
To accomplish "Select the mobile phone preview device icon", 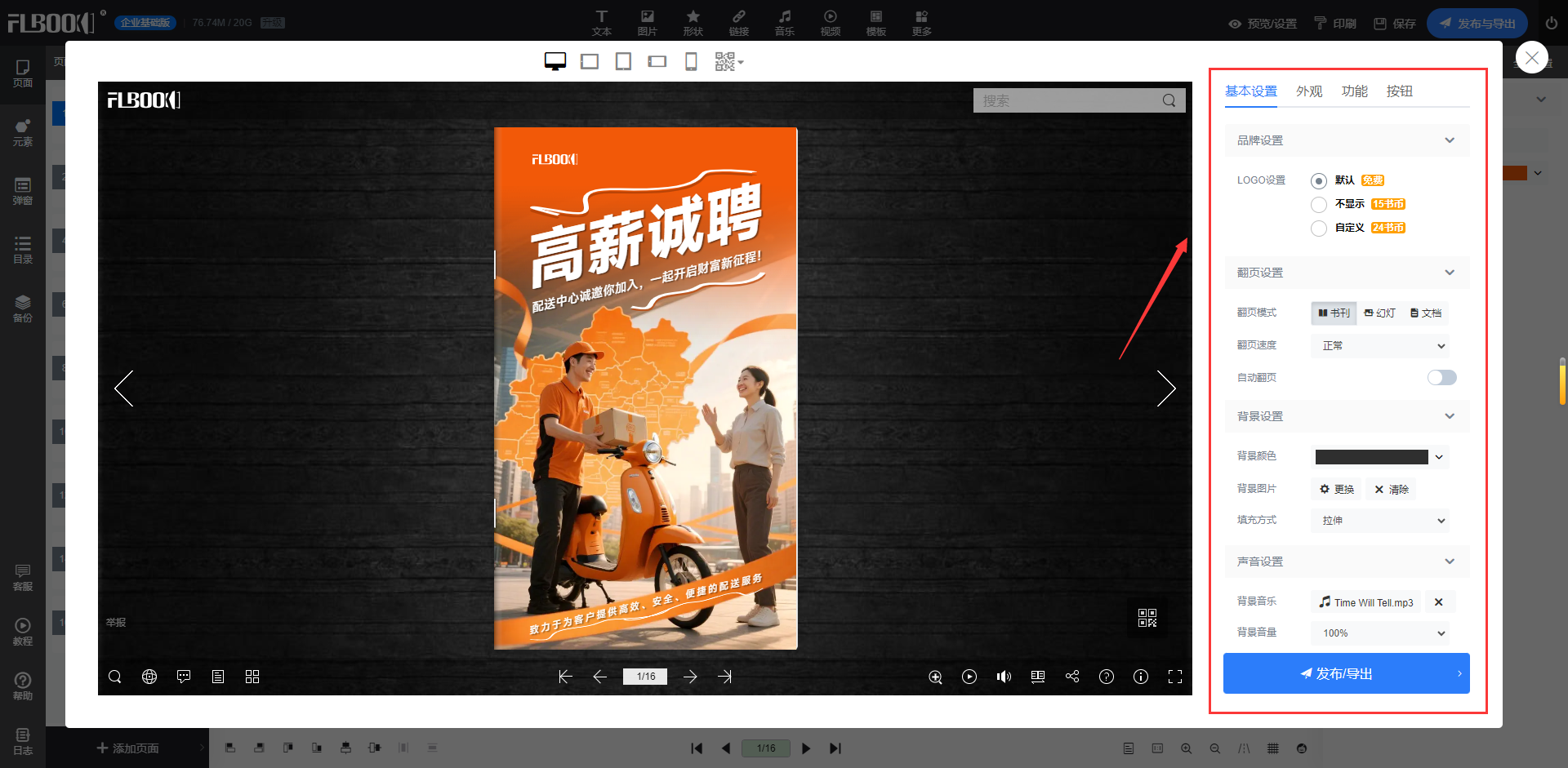I will tap(691, 62).
